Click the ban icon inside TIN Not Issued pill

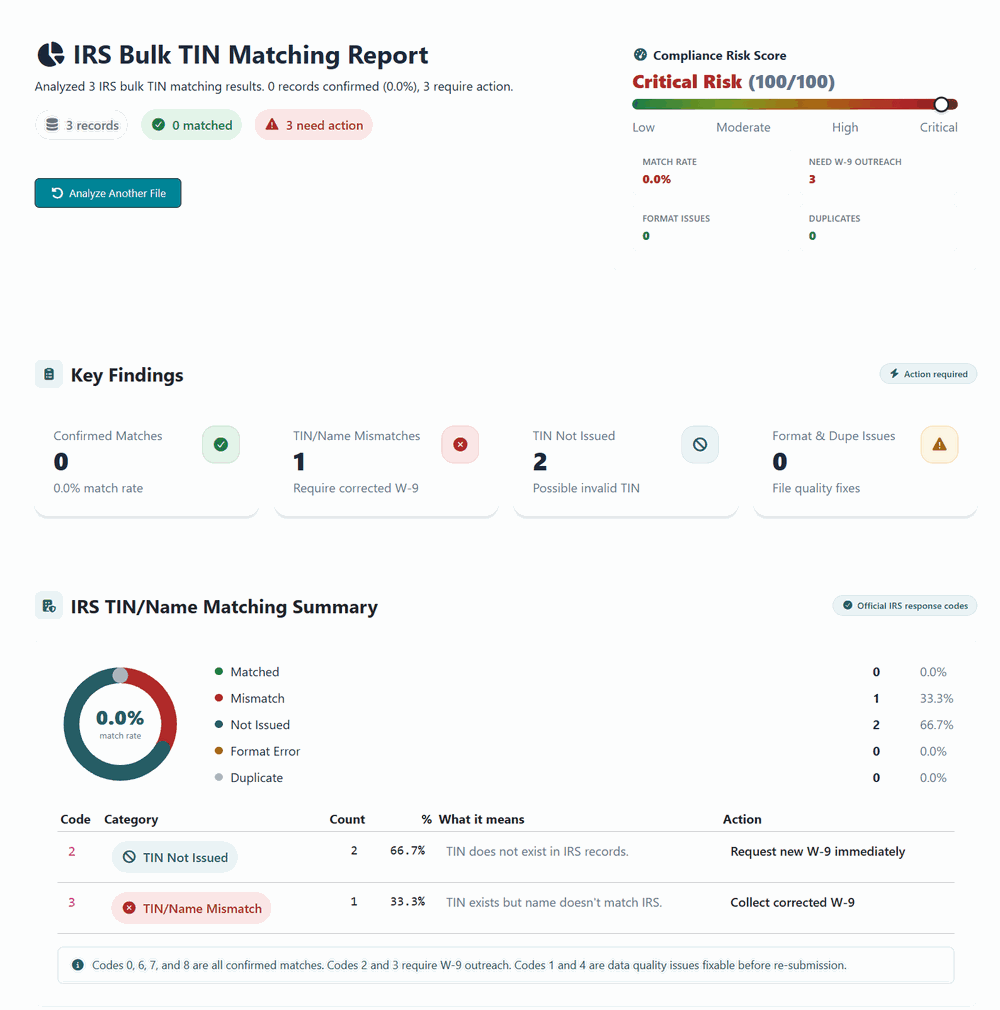point(130,857)
